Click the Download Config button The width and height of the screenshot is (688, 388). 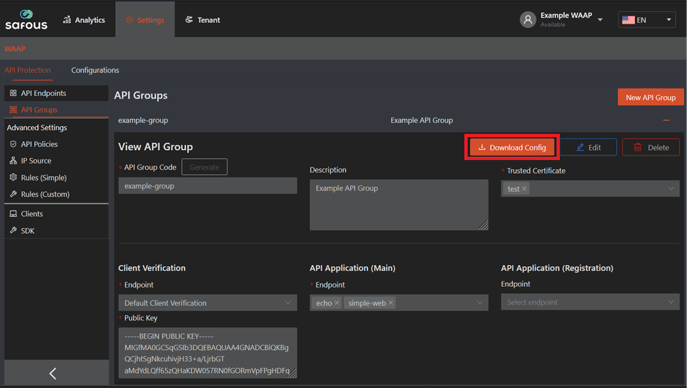tap(512, 147)
